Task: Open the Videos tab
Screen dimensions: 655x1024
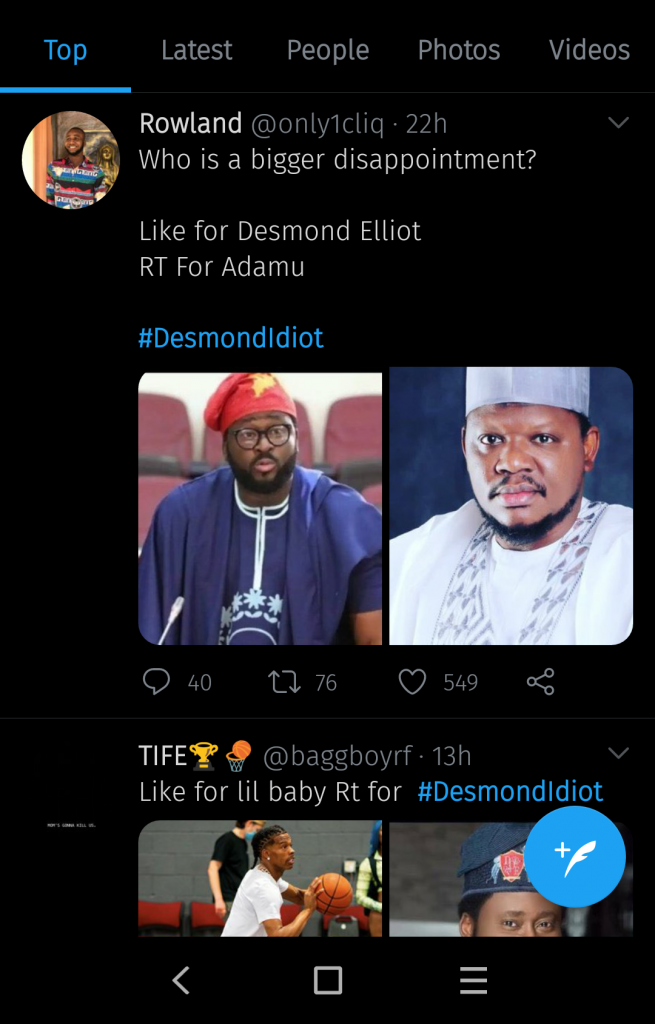Action: [589, 50]
